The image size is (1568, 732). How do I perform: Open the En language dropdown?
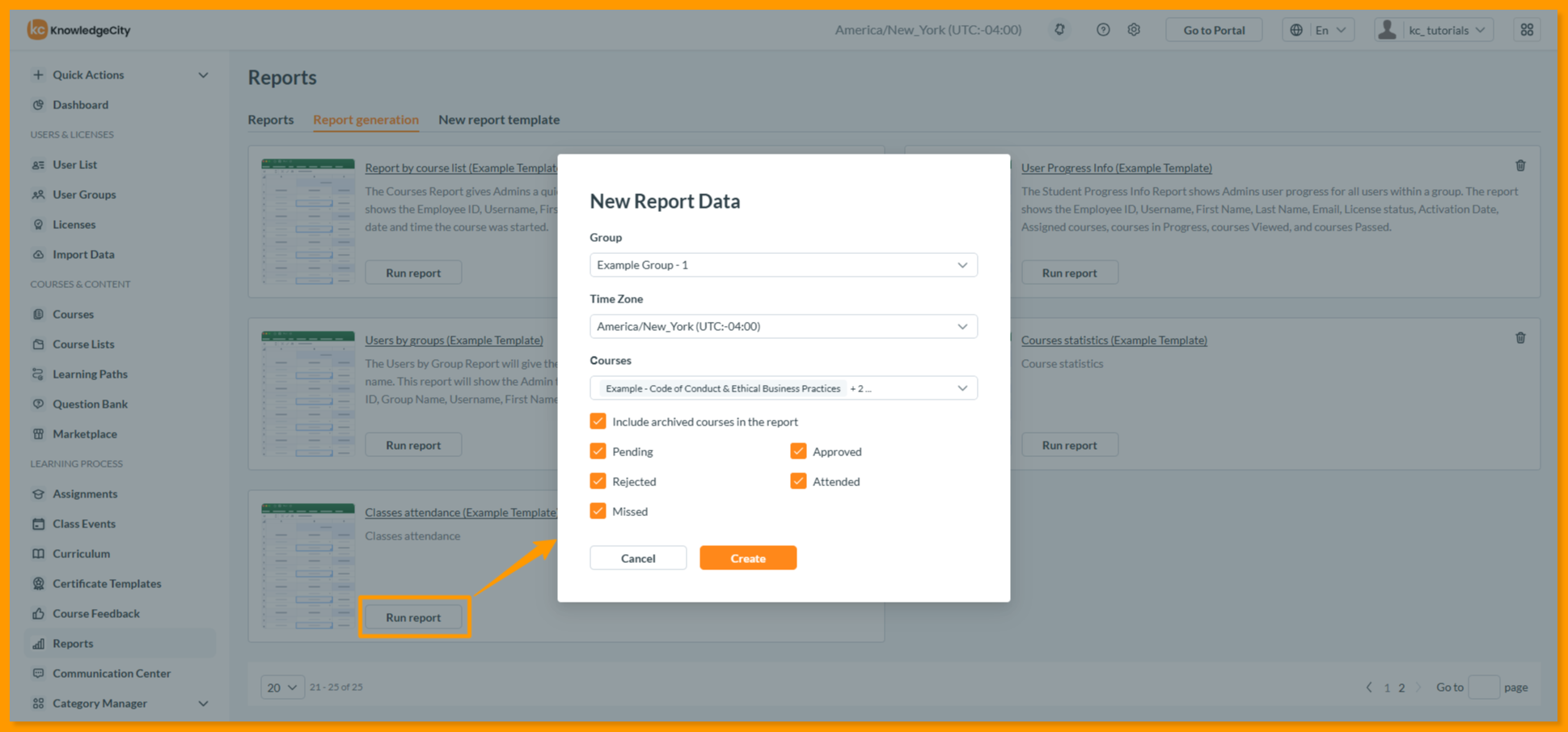(x=1319, y=30)
